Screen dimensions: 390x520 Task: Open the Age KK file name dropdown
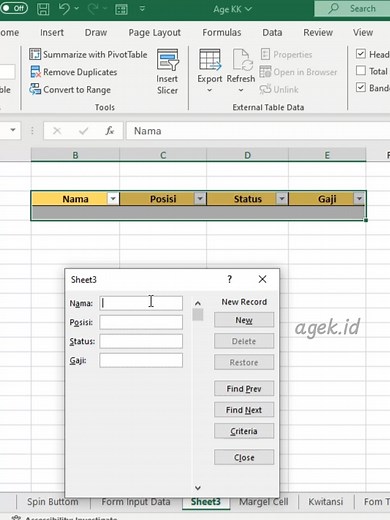pyautogui.click(x=232, y=9)
